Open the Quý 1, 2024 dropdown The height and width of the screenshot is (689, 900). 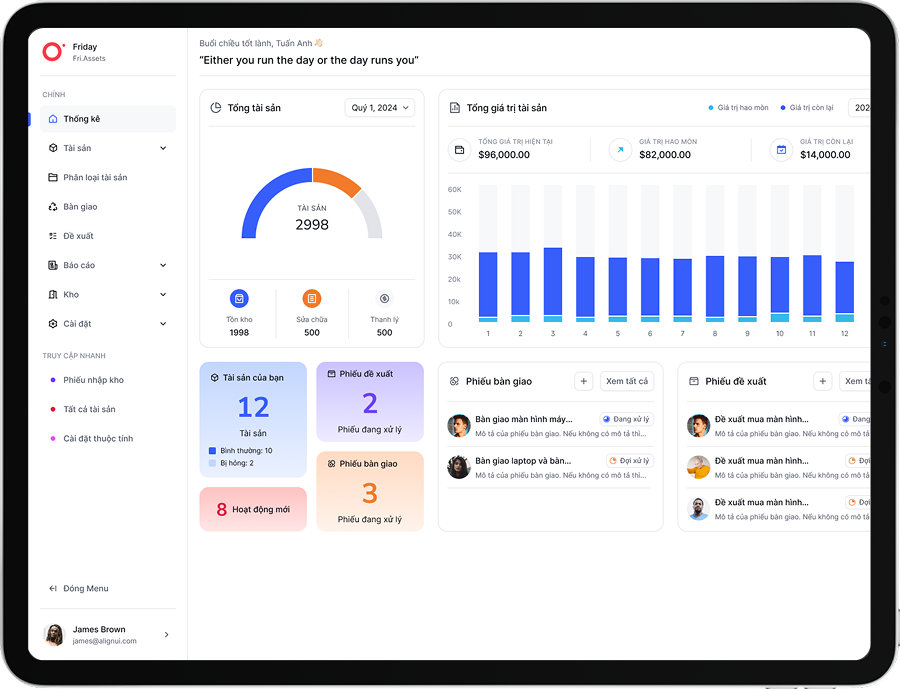point(379,108)
